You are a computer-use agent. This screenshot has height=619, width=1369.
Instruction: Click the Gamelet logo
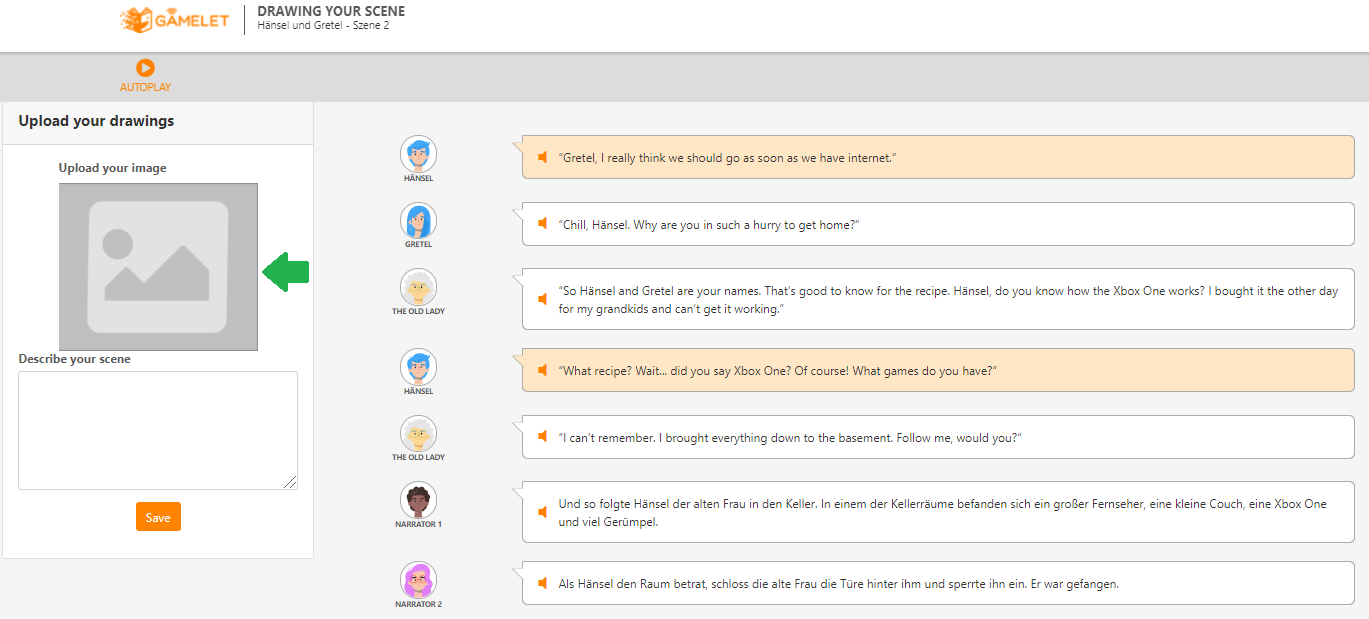point(174,20)
